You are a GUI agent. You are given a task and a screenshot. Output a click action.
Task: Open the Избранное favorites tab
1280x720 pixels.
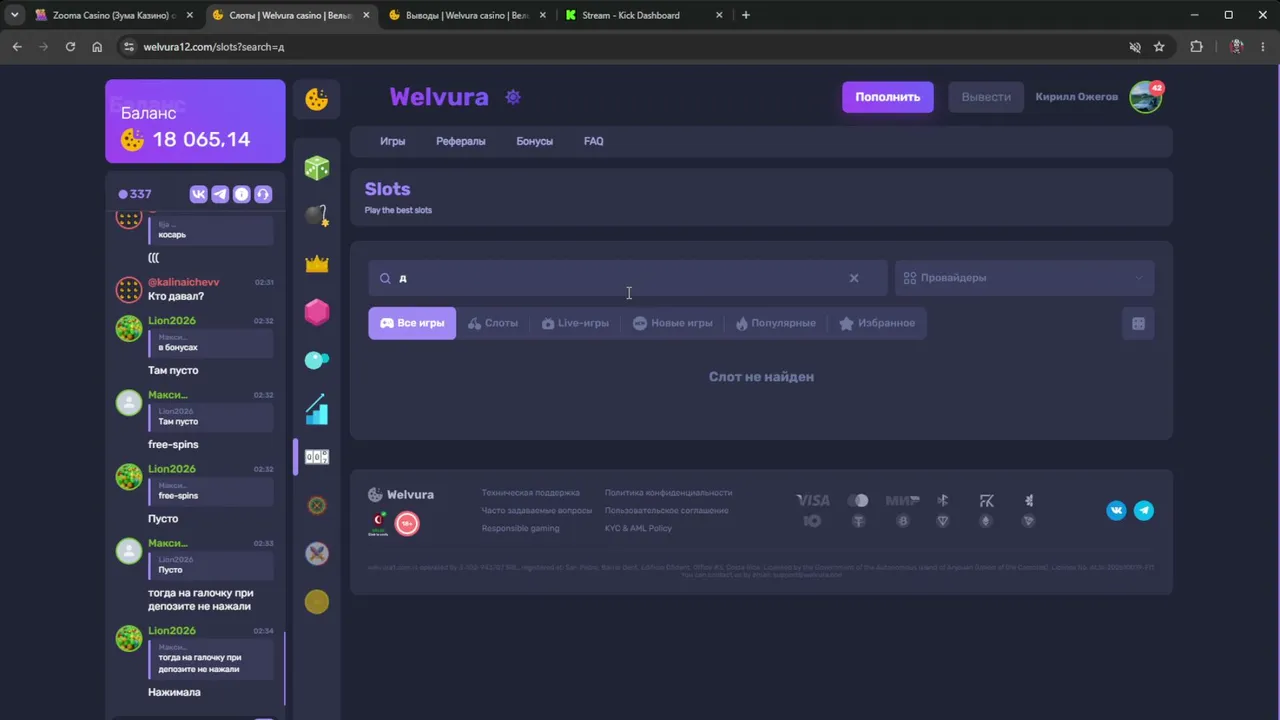[x=877, y=323]
